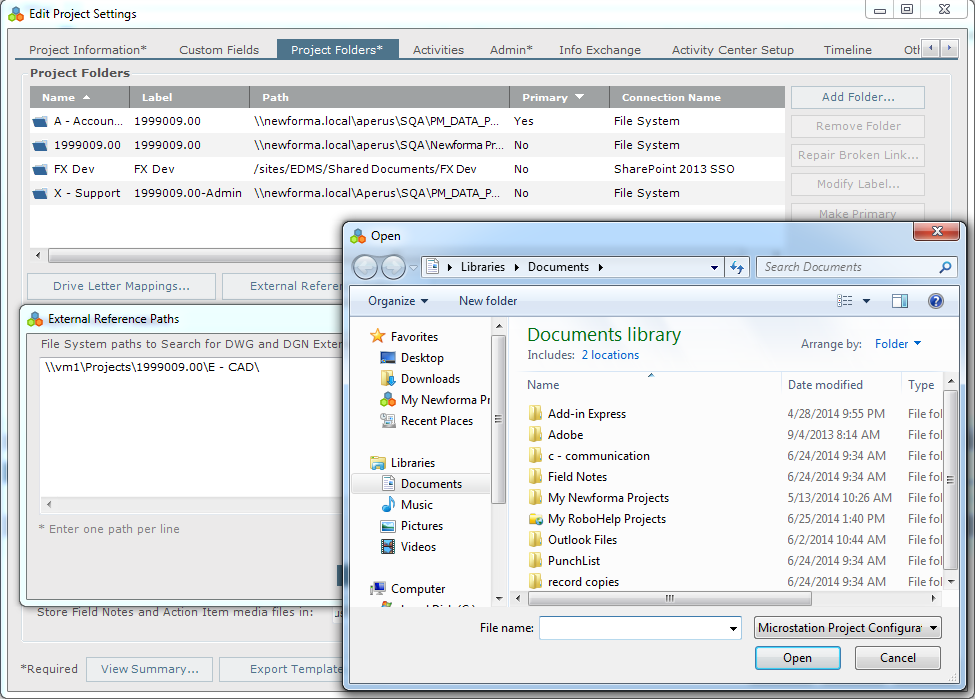Click the folder icon for FX Dev row
Viewport: 975px width, 699px height.
(40, 169)
